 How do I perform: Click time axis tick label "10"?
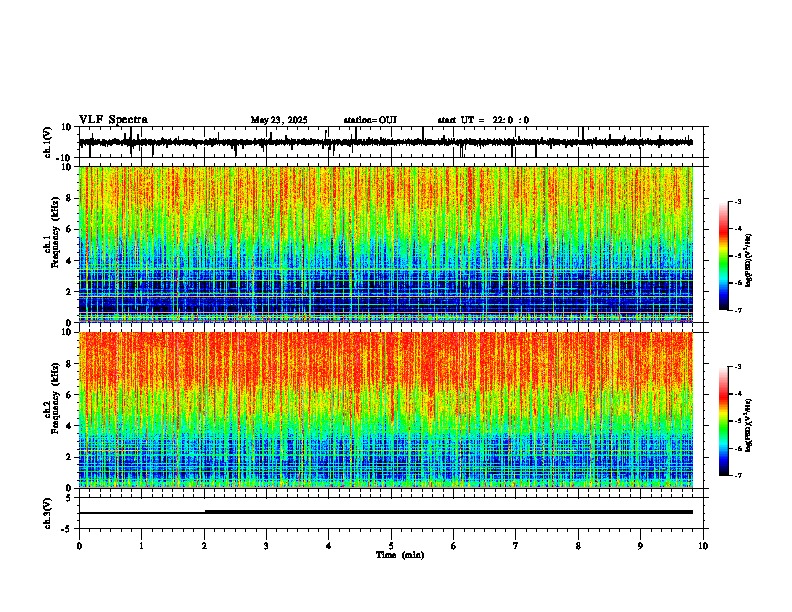pyautogui.click(x=703, y=546)
